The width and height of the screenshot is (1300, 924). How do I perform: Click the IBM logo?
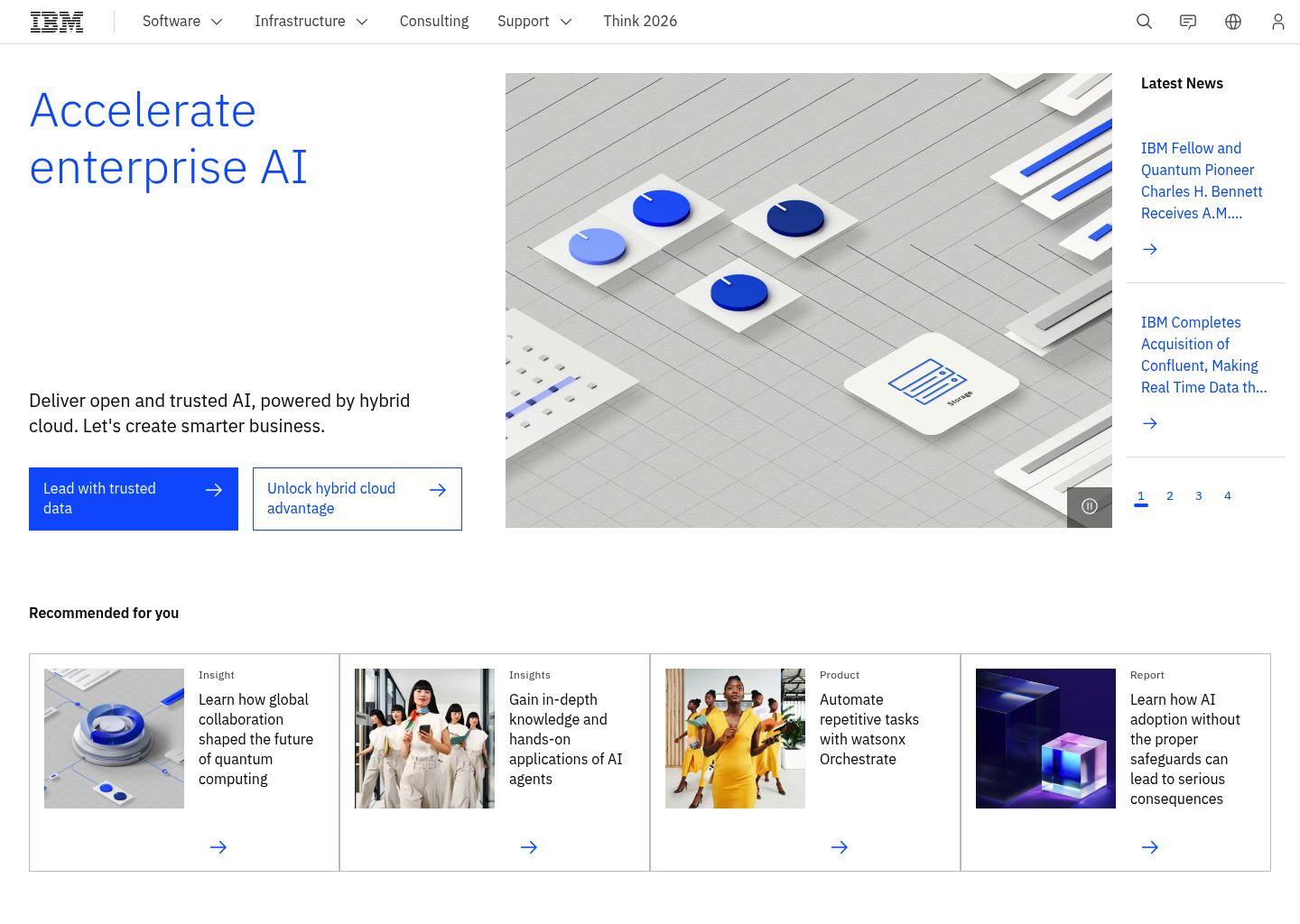click(x=56, y=21)
